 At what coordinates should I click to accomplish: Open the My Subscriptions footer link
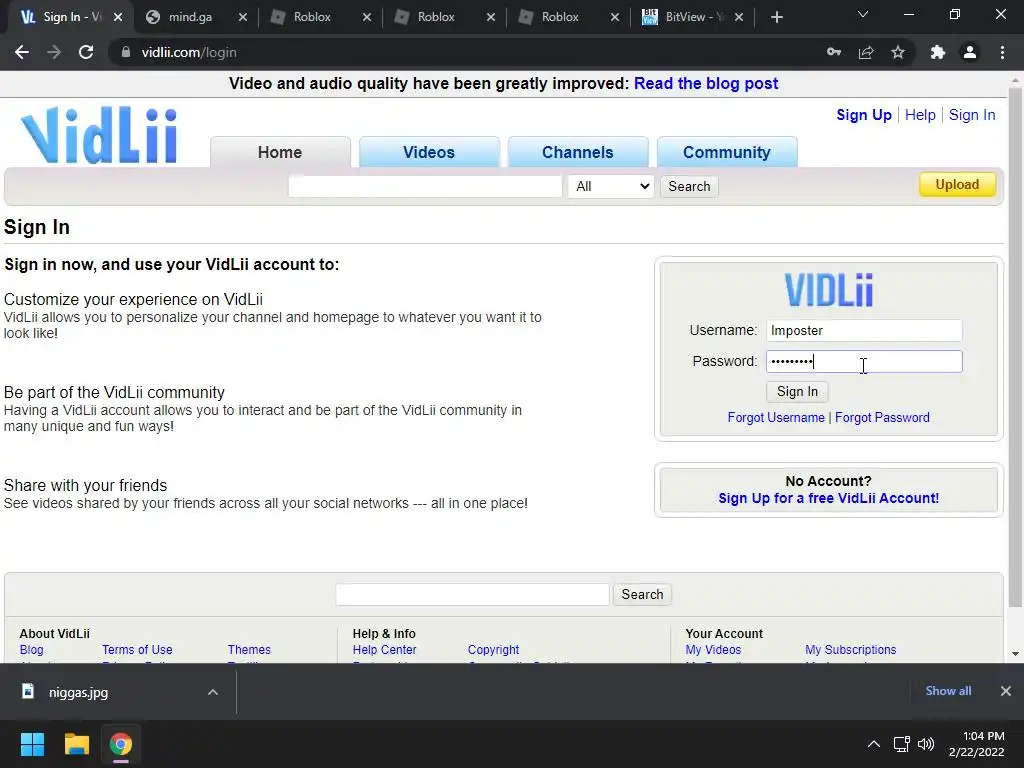[850, 650]
